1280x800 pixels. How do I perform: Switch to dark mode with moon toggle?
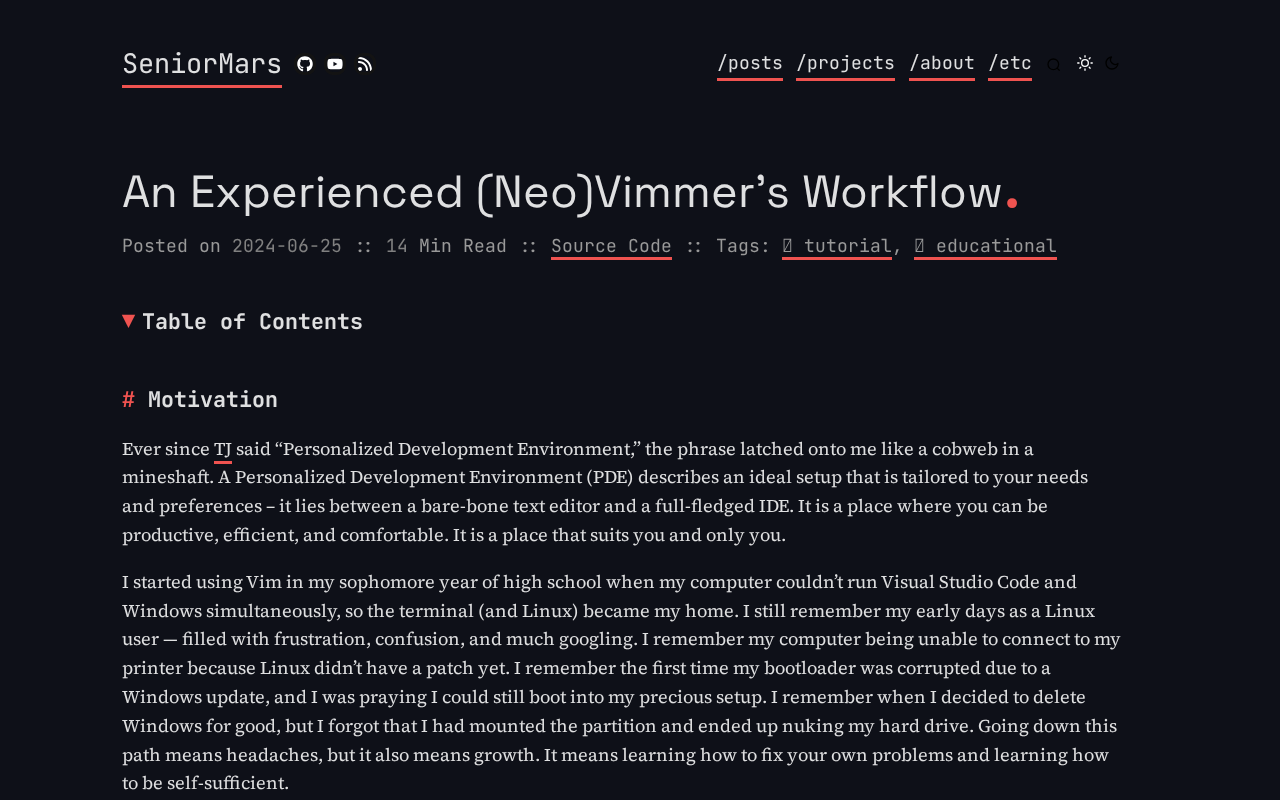tap(1110, 61)
